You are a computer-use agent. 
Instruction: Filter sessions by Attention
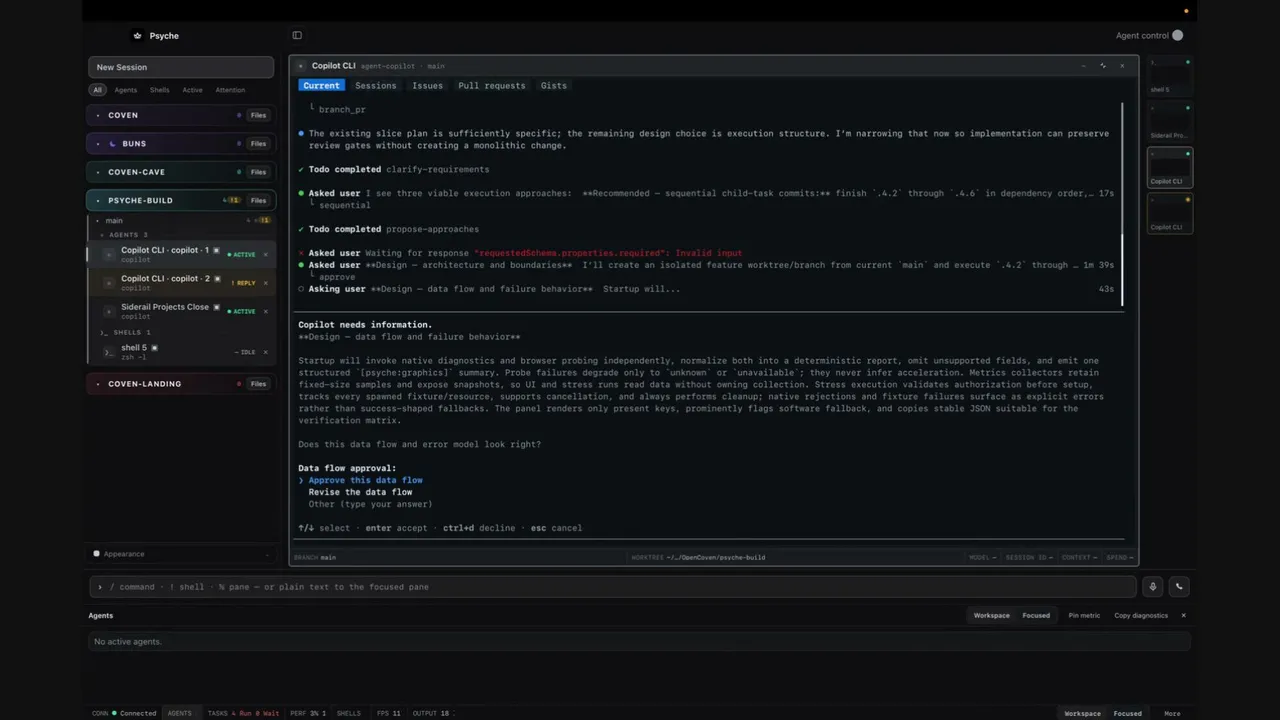click(x=230, y=90)
